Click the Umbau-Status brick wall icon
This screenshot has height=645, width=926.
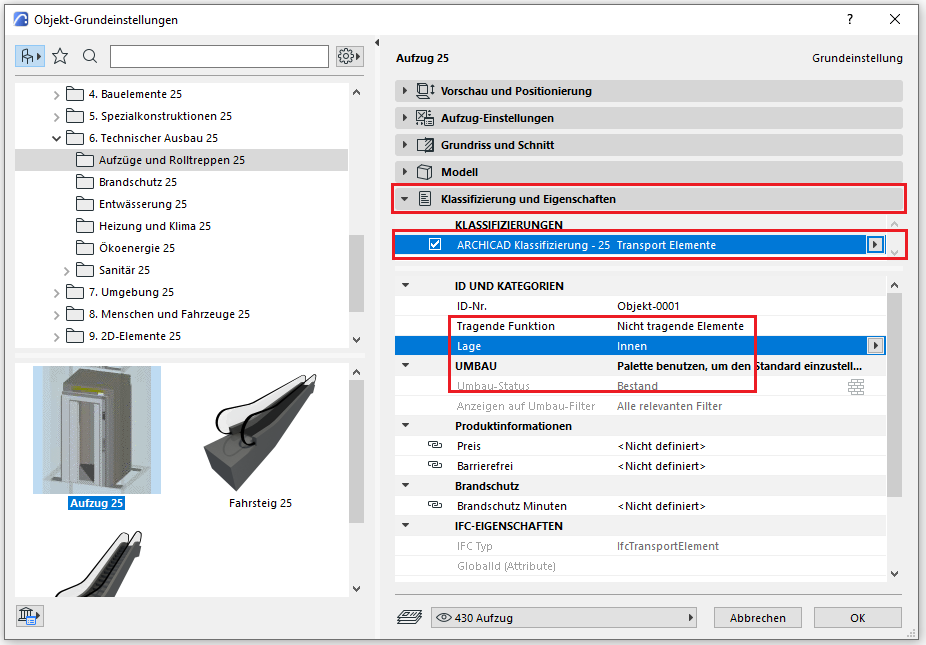856,386
